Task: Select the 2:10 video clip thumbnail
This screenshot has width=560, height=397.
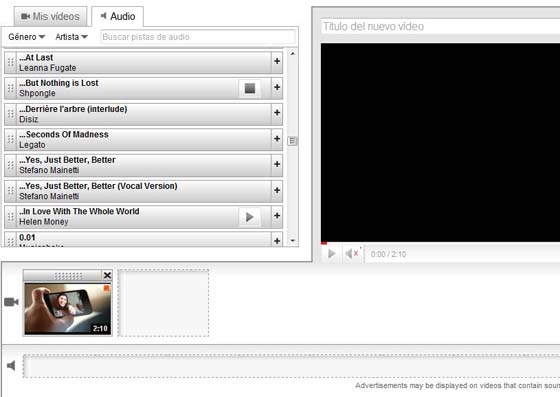Action: [68, 309]
